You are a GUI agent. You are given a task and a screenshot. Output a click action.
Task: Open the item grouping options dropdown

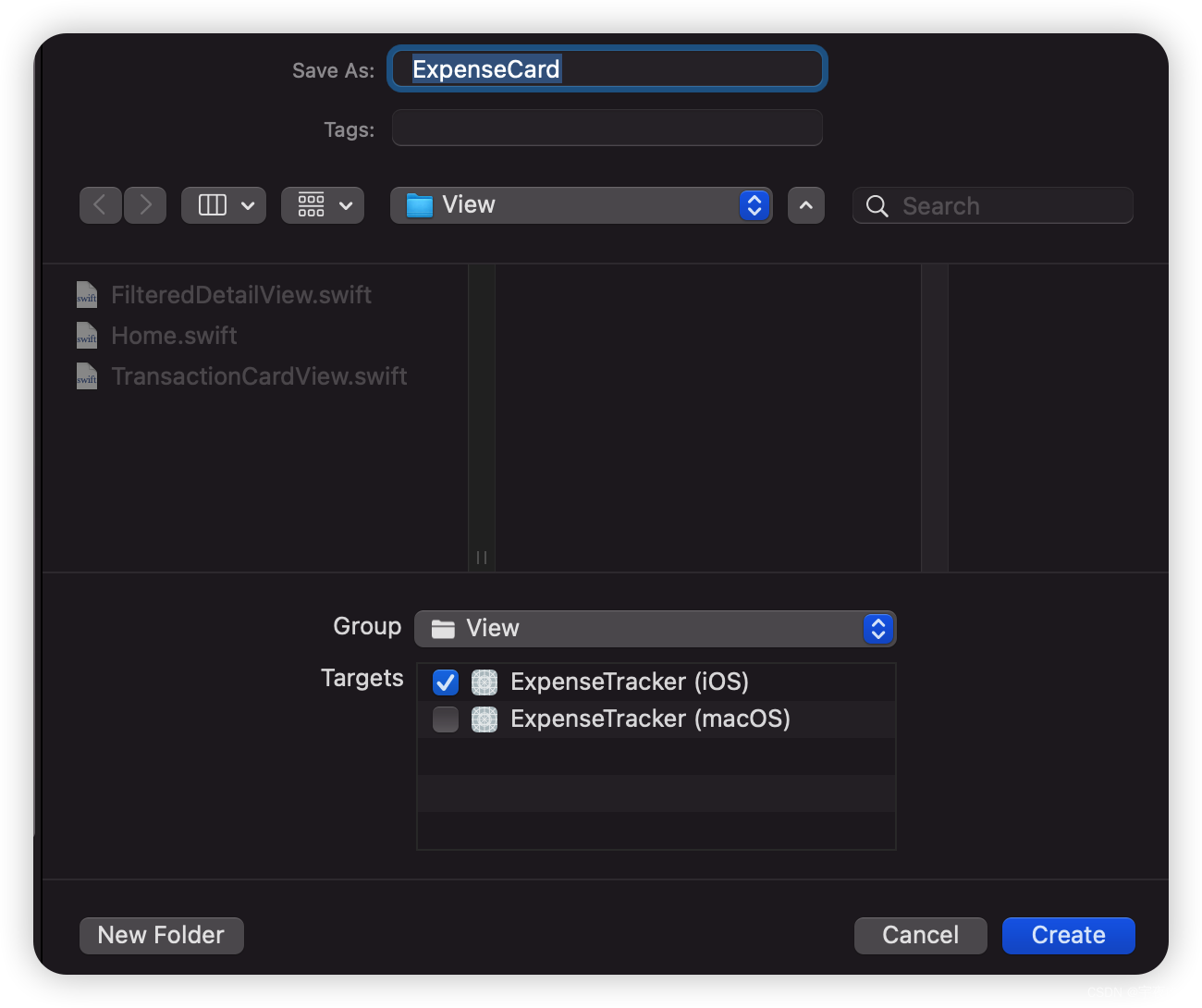(323, 205)
